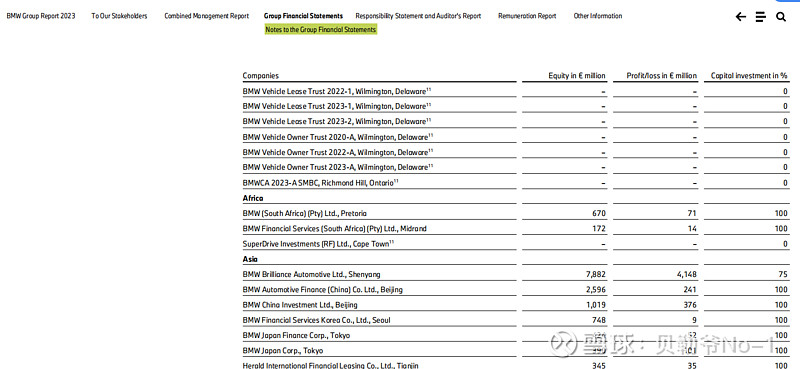Click equity value 748

point(599,320)
